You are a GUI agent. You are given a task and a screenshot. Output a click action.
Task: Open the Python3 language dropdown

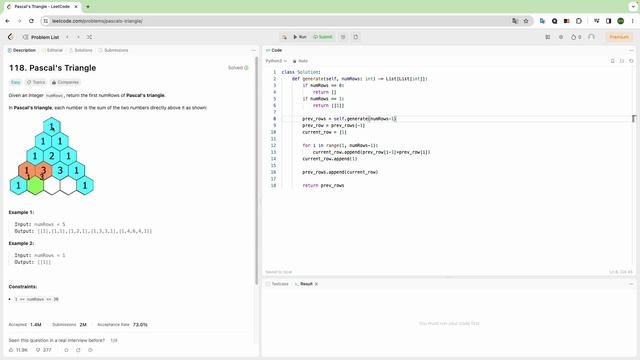point(276,61)
